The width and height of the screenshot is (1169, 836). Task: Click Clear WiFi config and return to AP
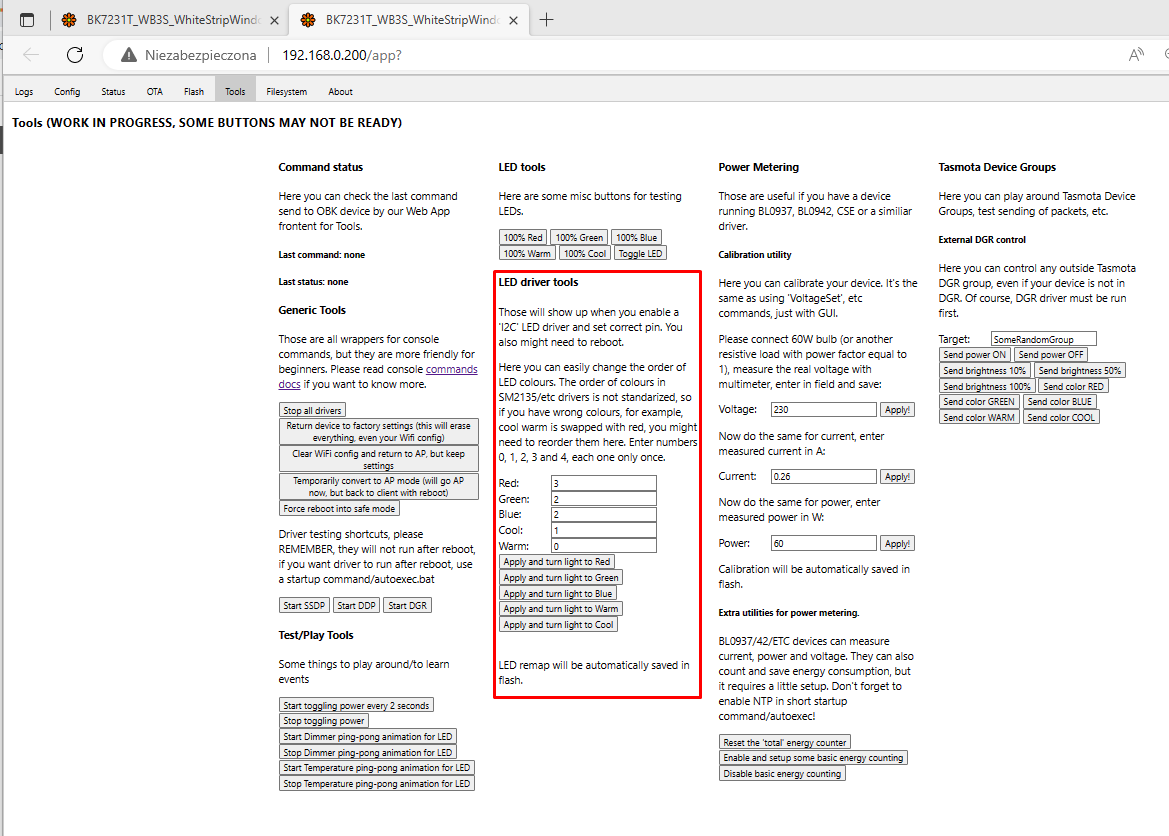tap(379, 459)
